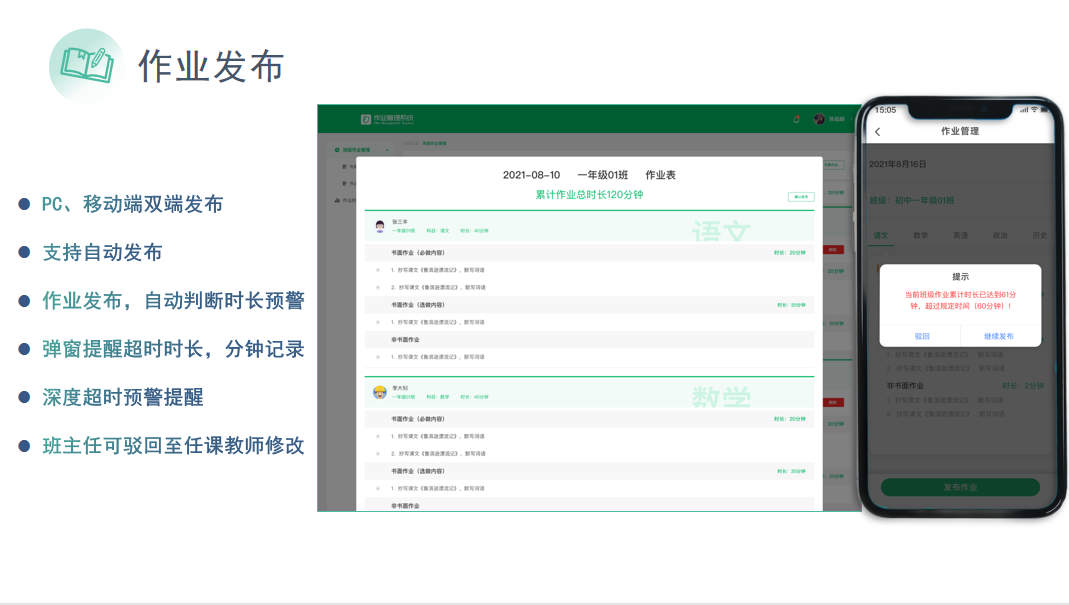
Task: Remove item 1 under 语文 非书面作业
Action: click(378, 357)
